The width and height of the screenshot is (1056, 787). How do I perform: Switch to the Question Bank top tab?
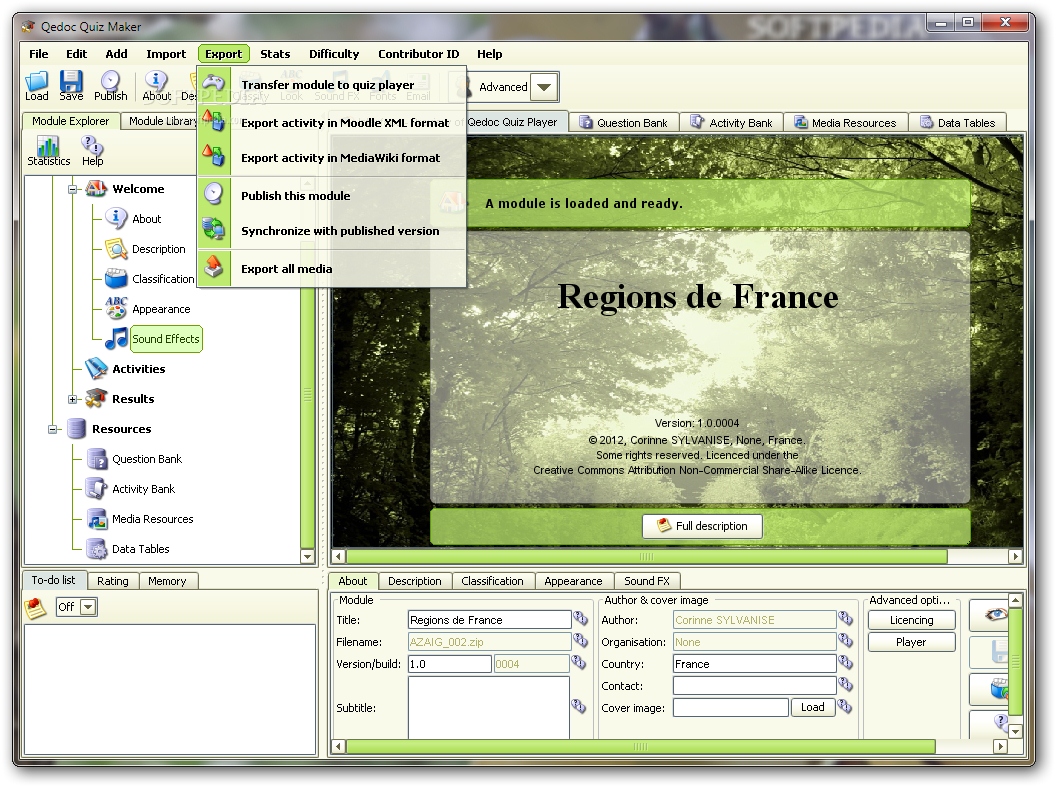624,123
